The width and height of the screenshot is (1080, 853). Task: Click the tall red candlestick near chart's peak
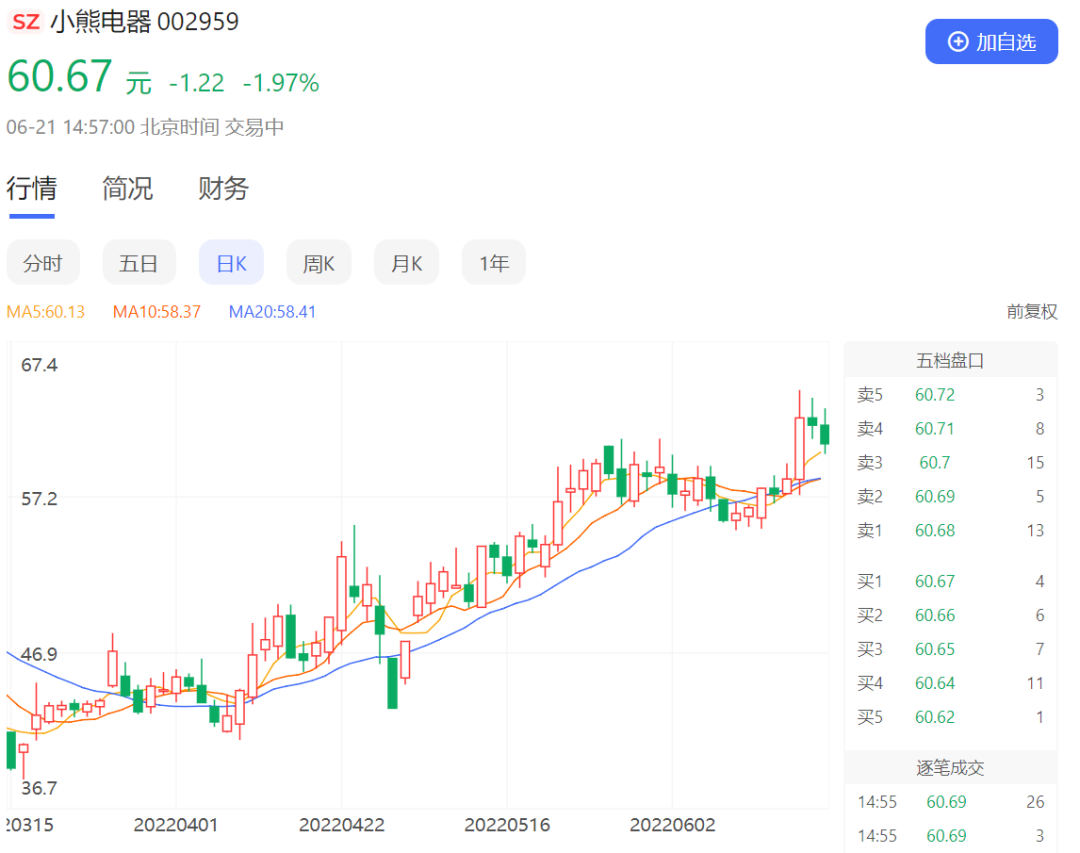[800, 448]
